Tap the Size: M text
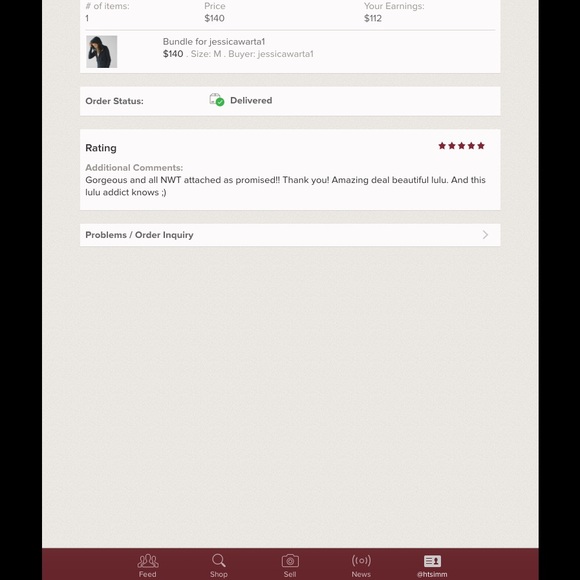The width and height of the screenshot is (580, 580). click(x=206, y=54)
